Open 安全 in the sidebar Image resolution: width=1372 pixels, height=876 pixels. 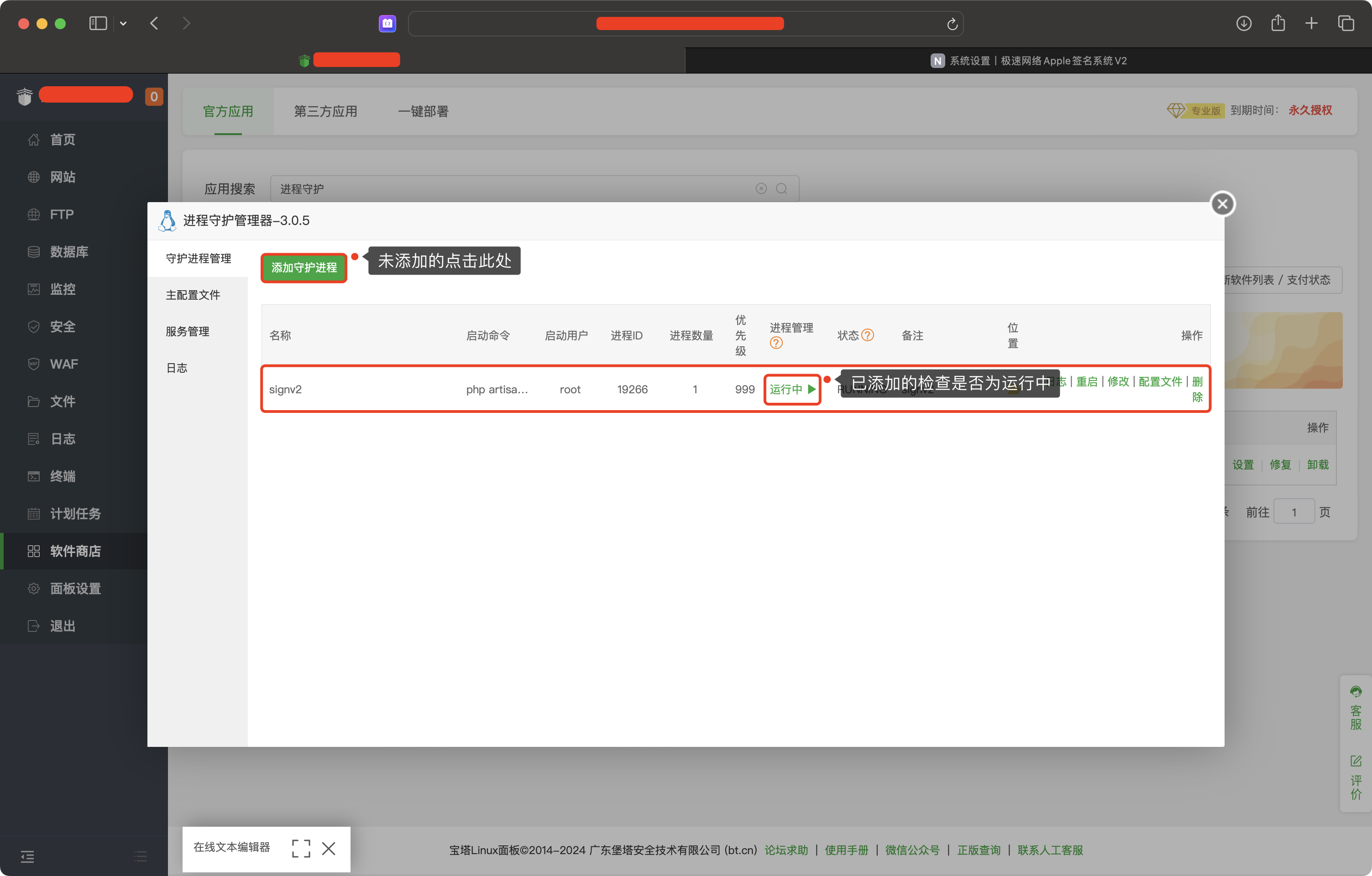63,326
